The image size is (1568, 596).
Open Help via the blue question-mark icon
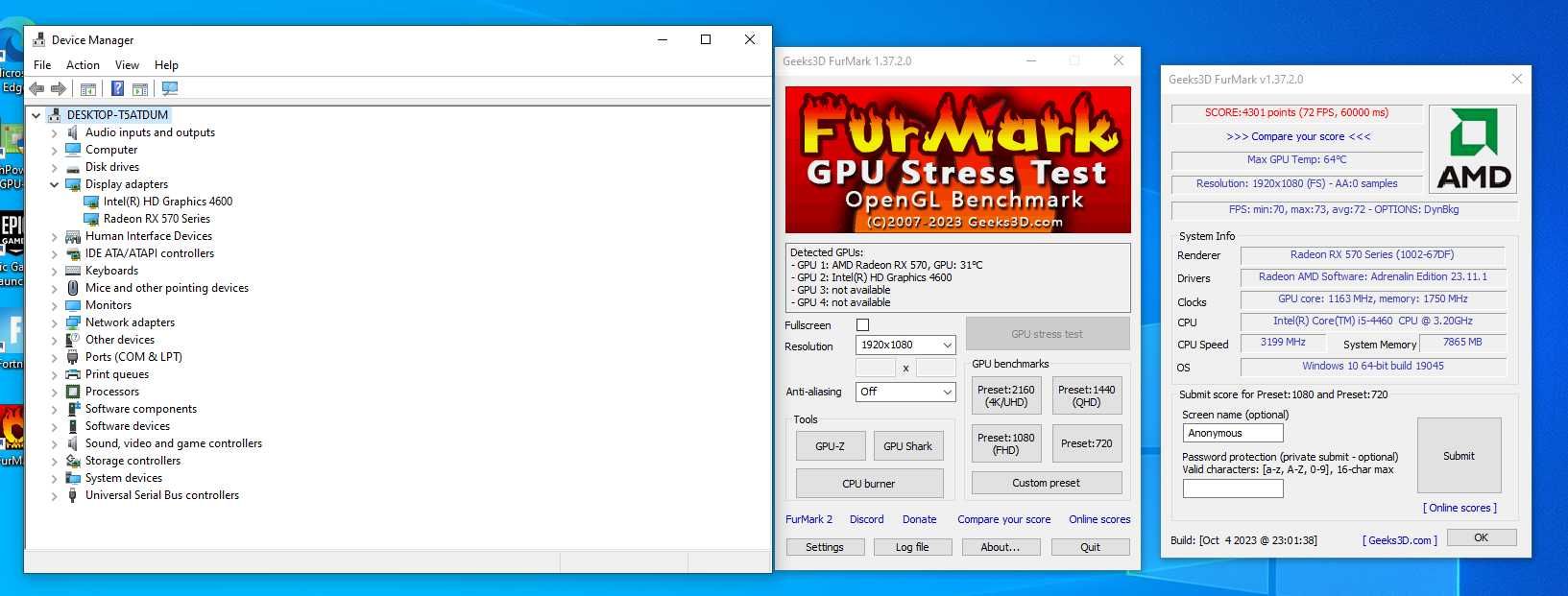[x=117, y=89]
